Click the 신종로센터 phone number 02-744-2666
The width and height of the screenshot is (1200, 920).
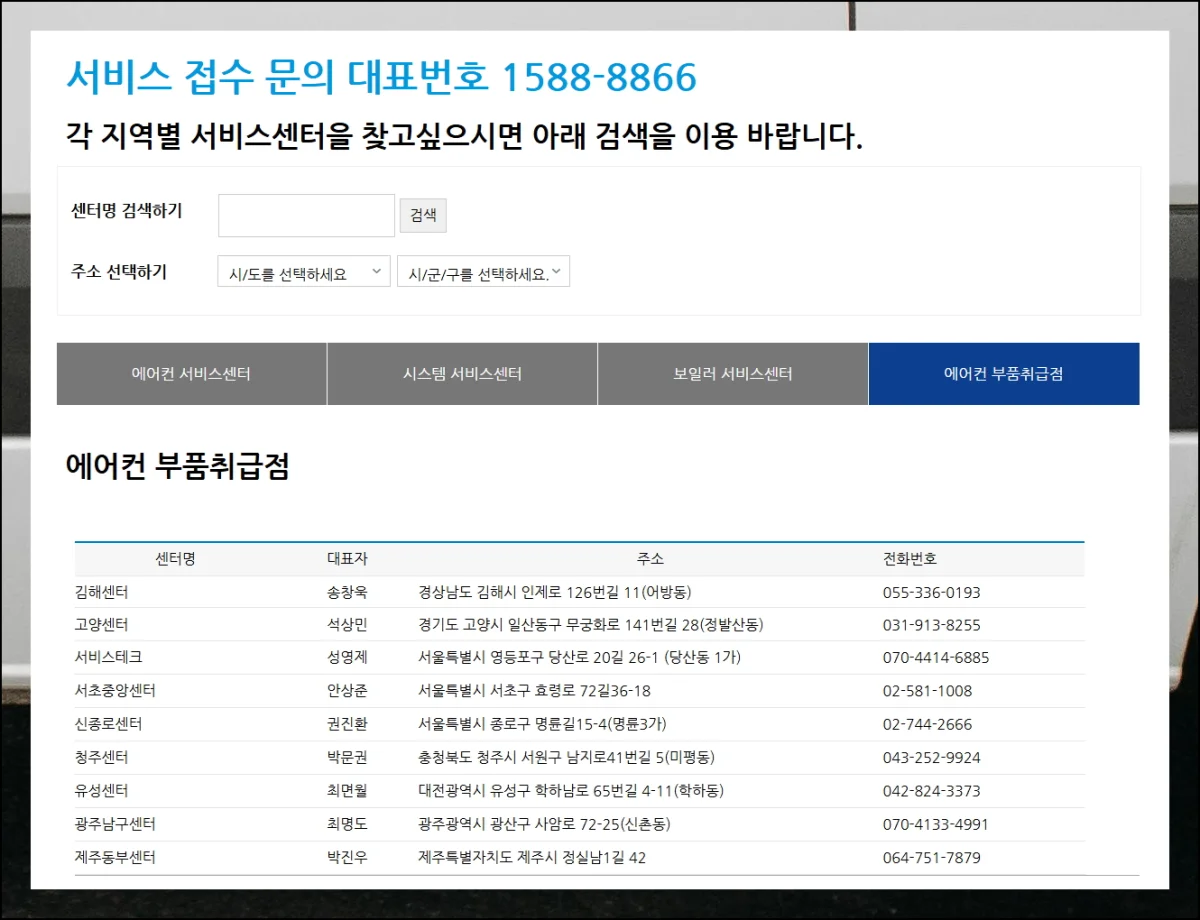927,724
